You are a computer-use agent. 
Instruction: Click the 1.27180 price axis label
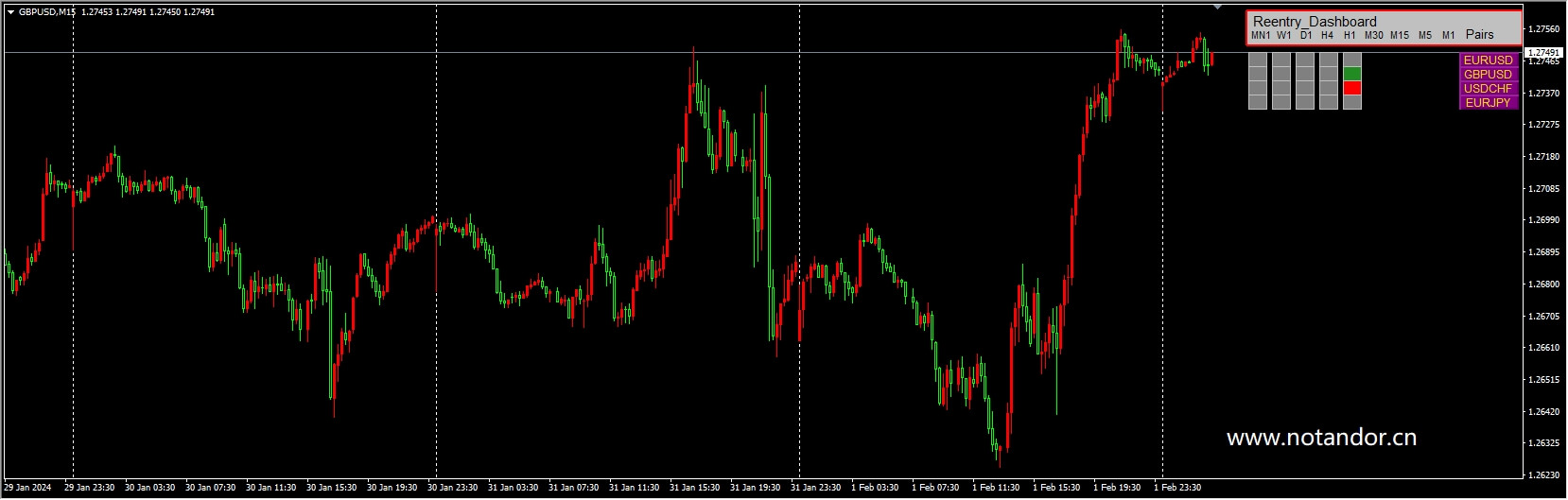[1545, 157]
